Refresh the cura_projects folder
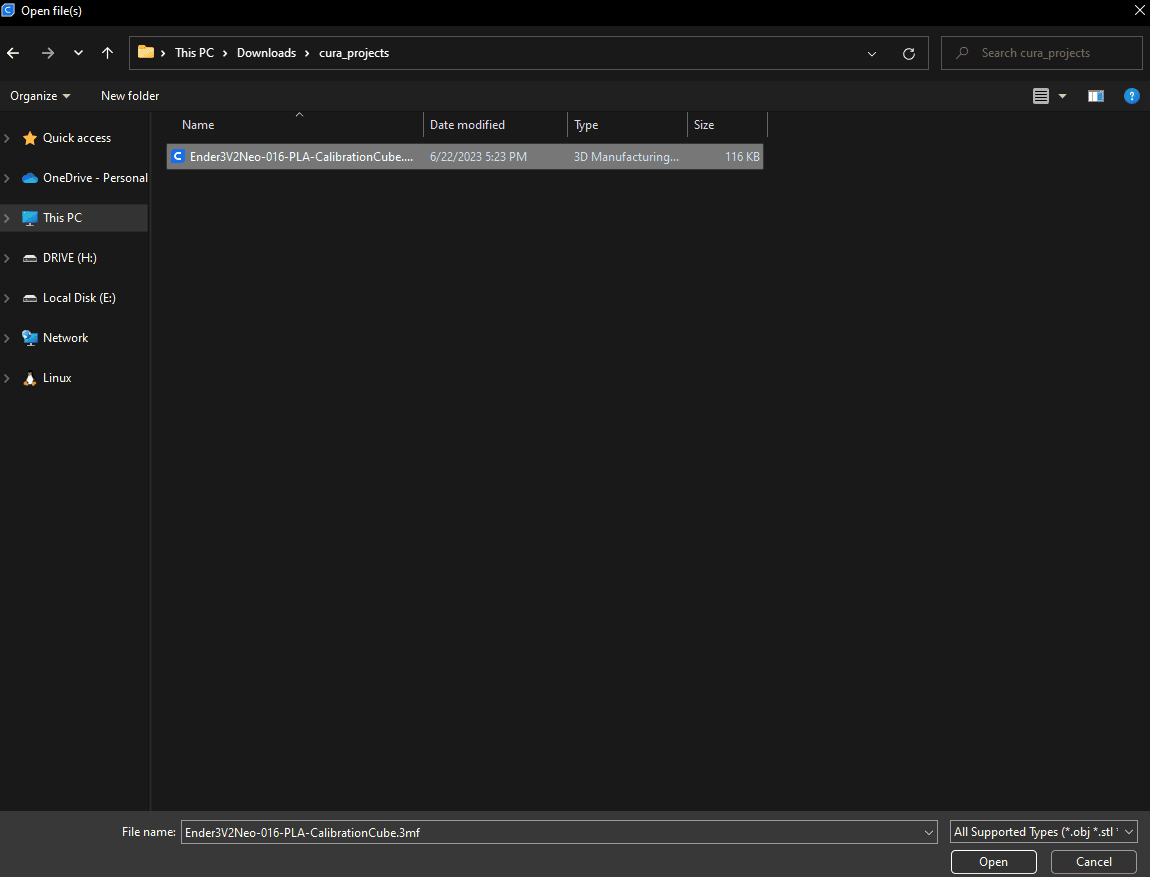Screen dimensions: 1150x877 click(909, 54)
